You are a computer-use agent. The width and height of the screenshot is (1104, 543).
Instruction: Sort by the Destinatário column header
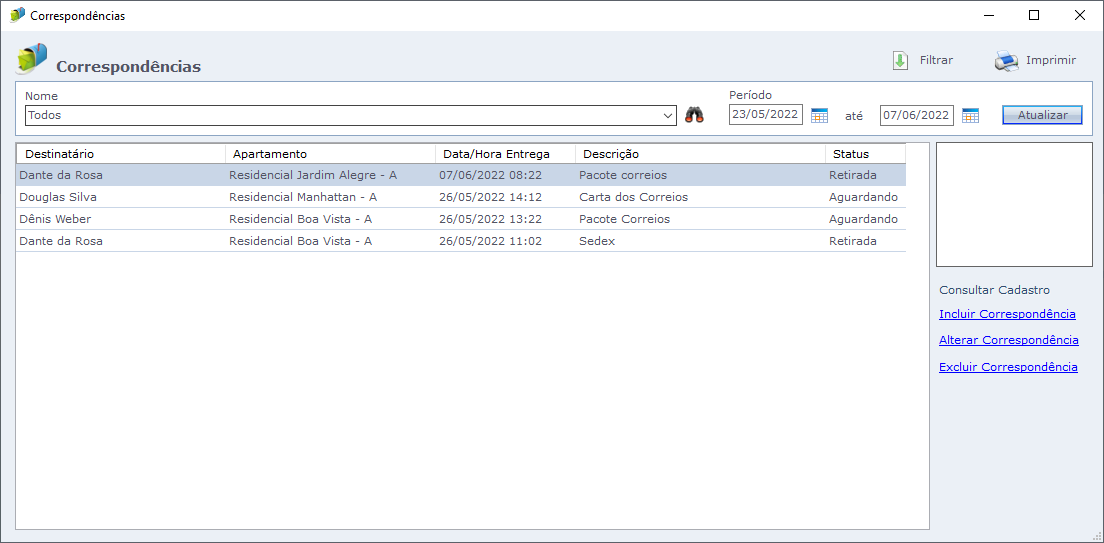click(x=120, y=154)
